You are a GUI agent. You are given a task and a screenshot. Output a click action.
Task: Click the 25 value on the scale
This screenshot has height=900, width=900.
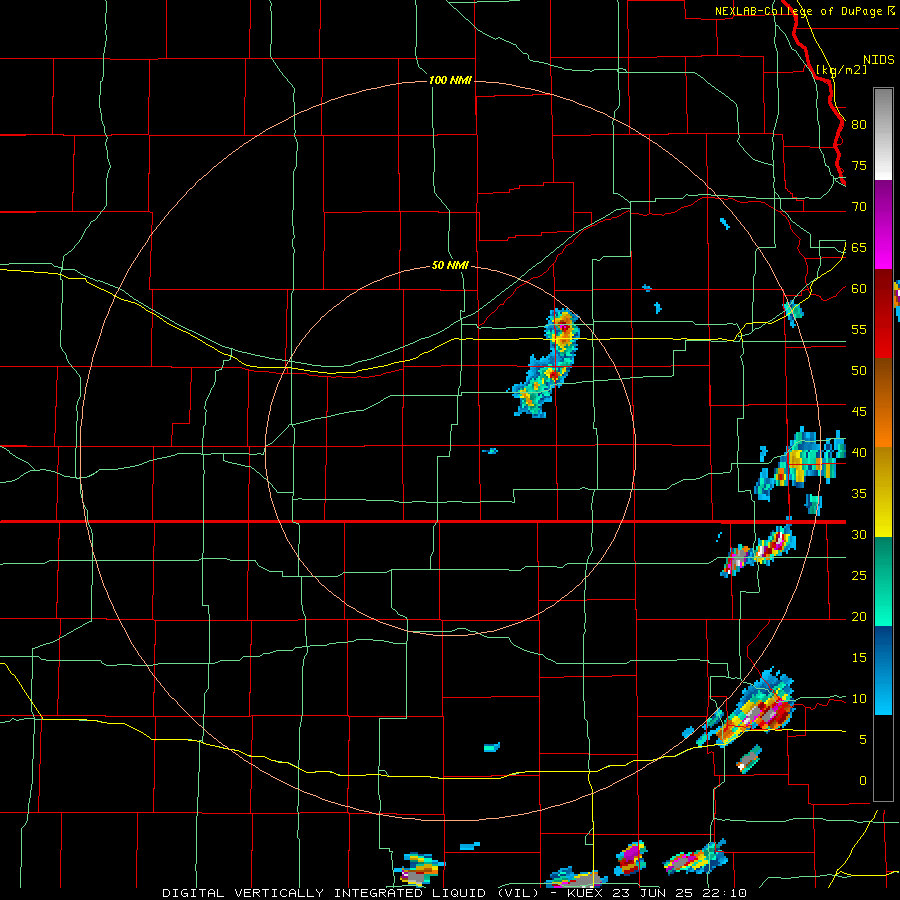point(859,576)
